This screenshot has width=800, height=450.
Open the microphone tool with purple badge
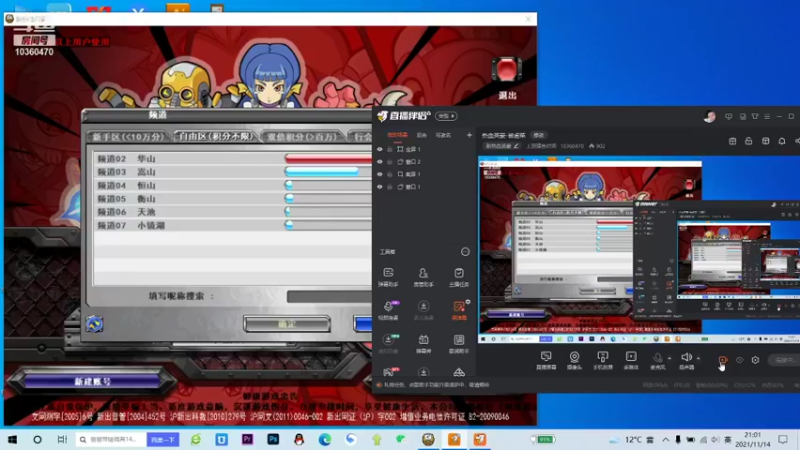(x=388, y=310)
